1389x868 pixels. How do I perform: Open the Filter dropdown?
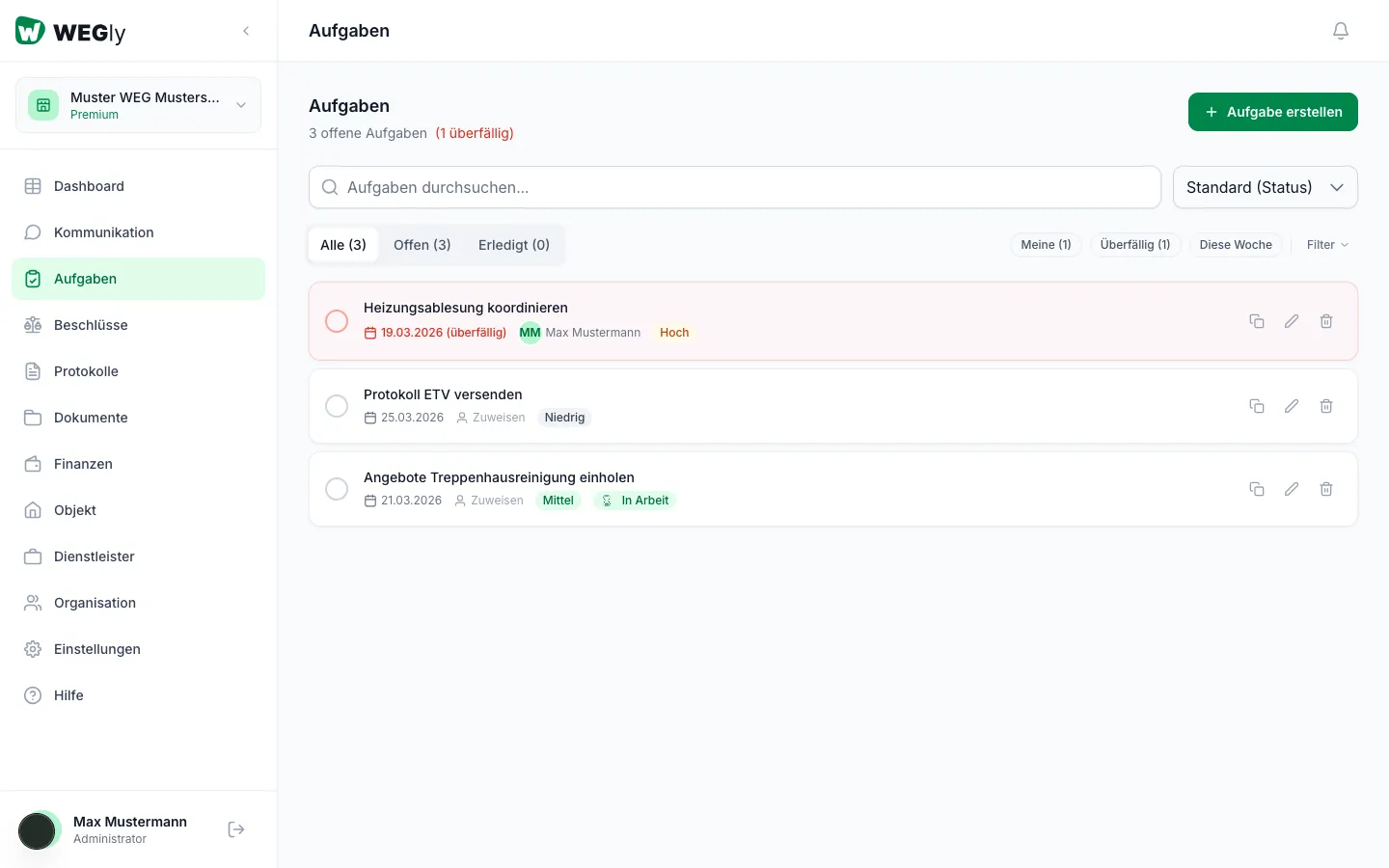pos(1327,245)
